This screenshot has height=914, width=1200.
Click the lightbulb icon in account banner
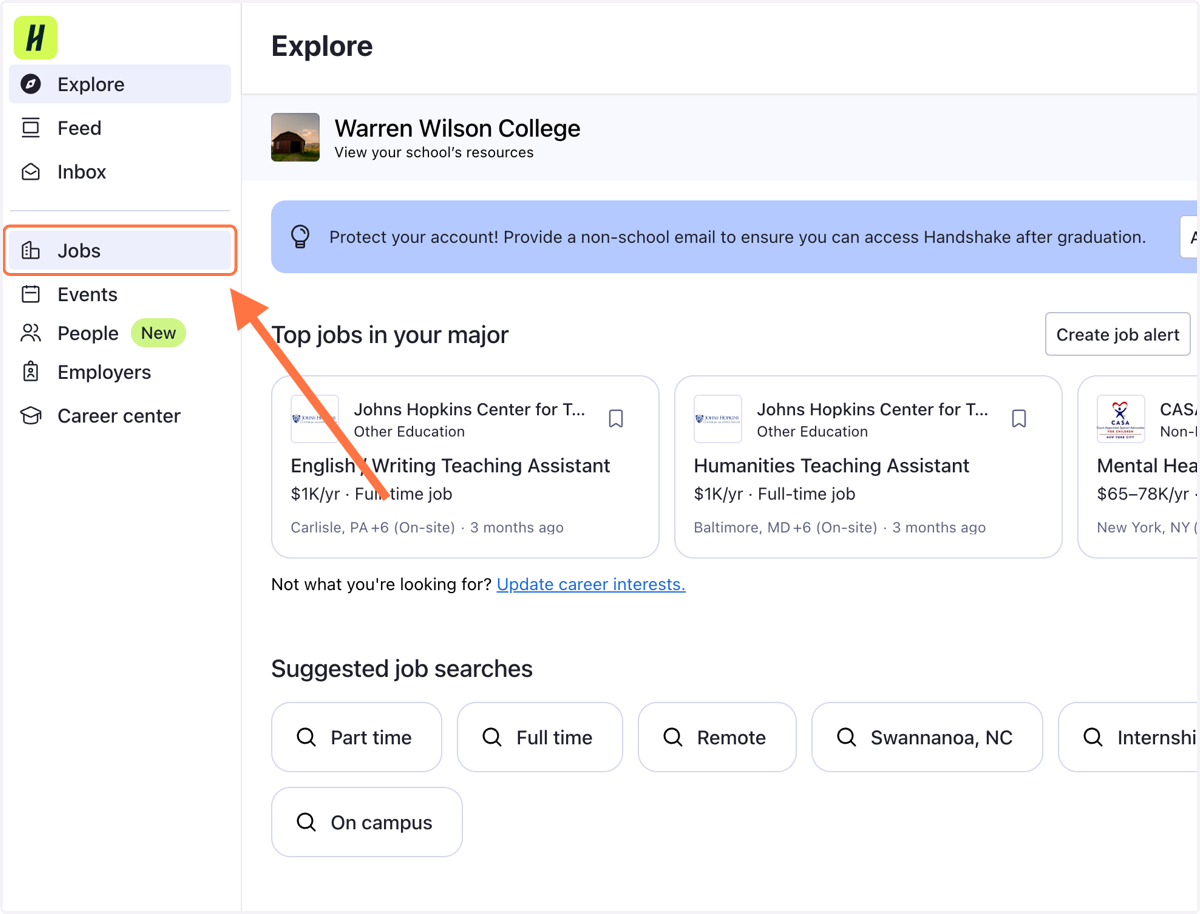pos(300,237)
